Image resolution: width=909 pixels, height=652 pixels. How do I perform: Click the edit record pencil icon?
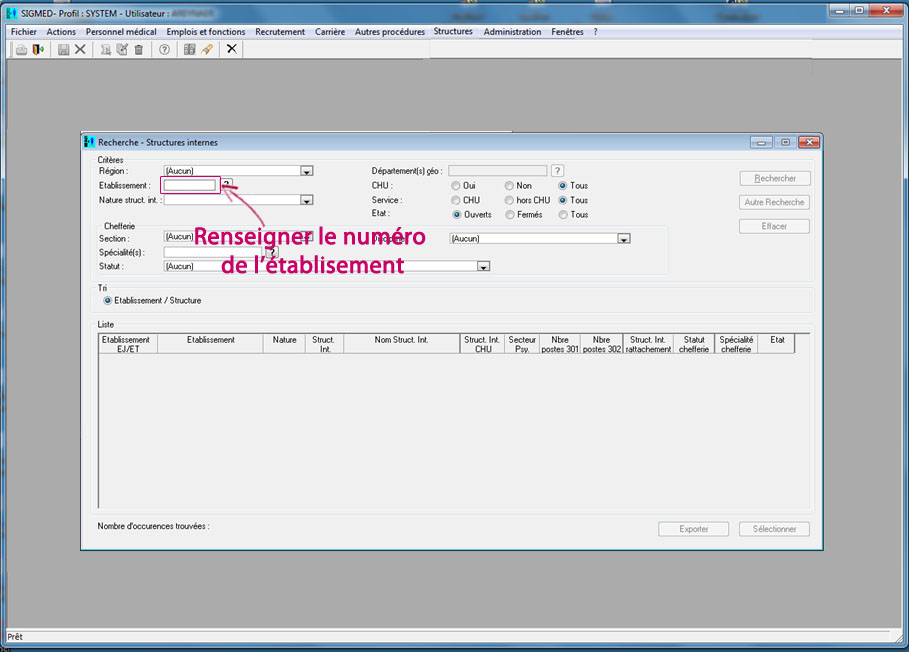click(122, 50)
